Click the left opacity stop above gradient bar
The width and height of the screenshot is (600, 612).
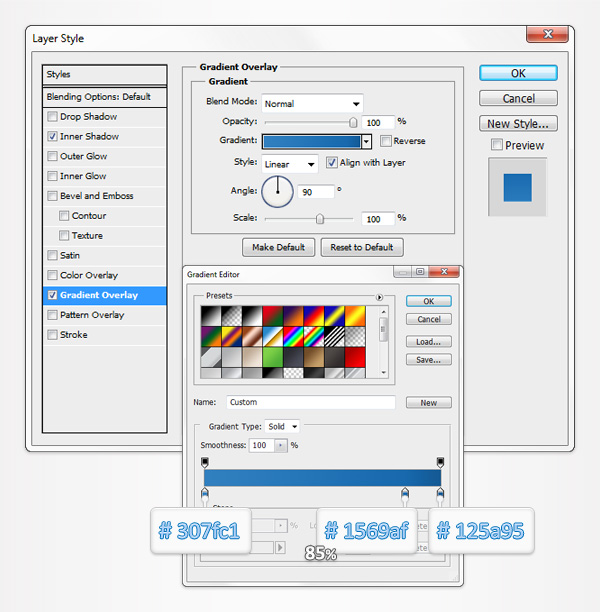205,463
